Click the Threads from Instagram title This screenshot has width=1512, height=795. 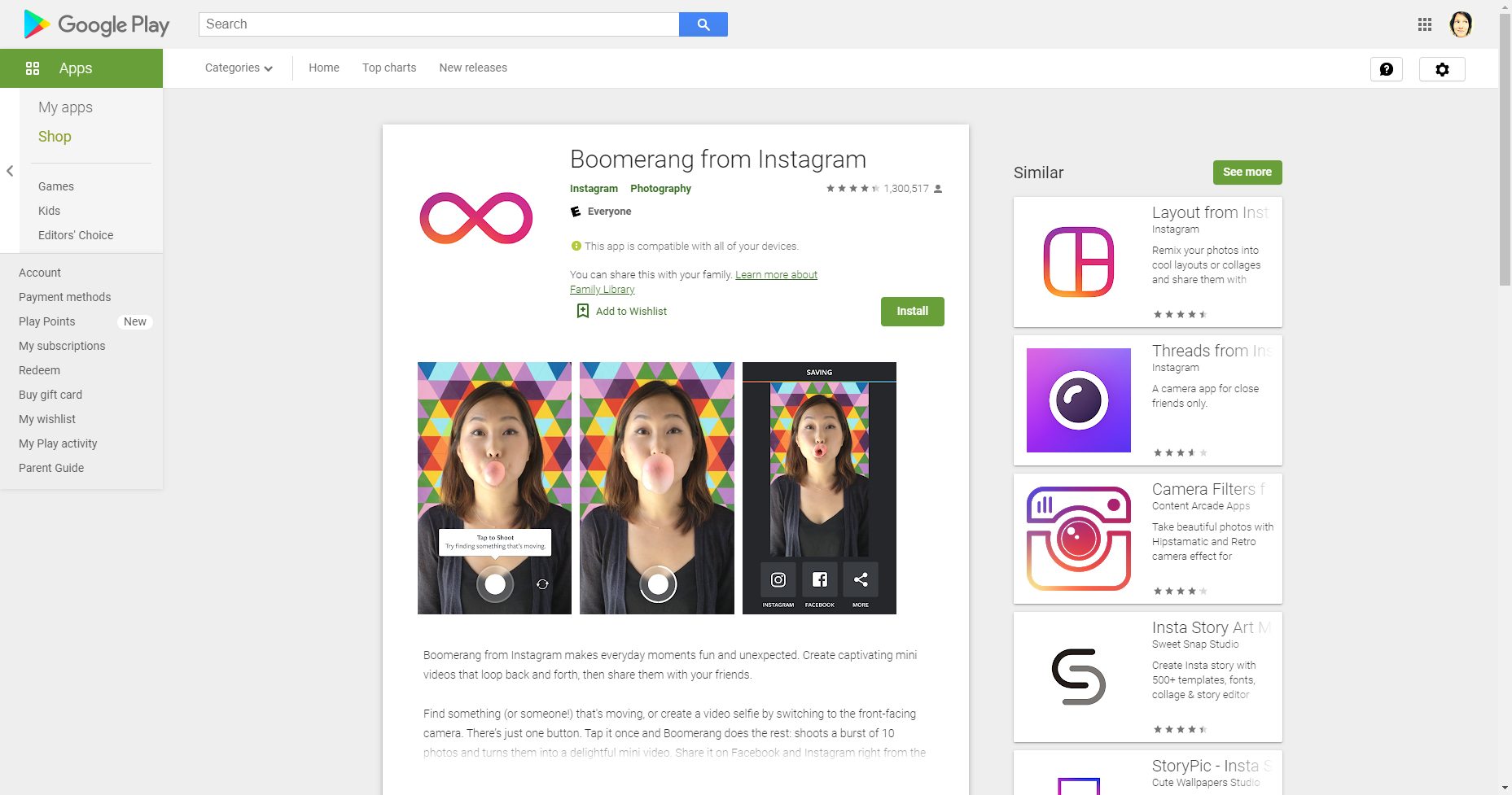click(x=1212, y=351)
